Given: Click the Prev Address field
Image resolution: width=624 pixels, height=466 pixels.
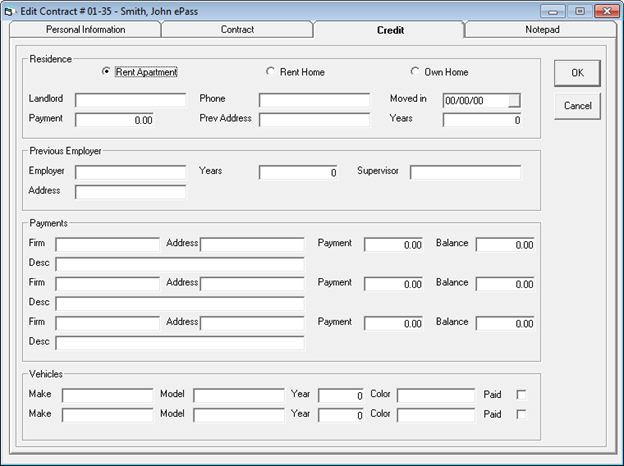Looking at the screenshot, I should 314,120.
